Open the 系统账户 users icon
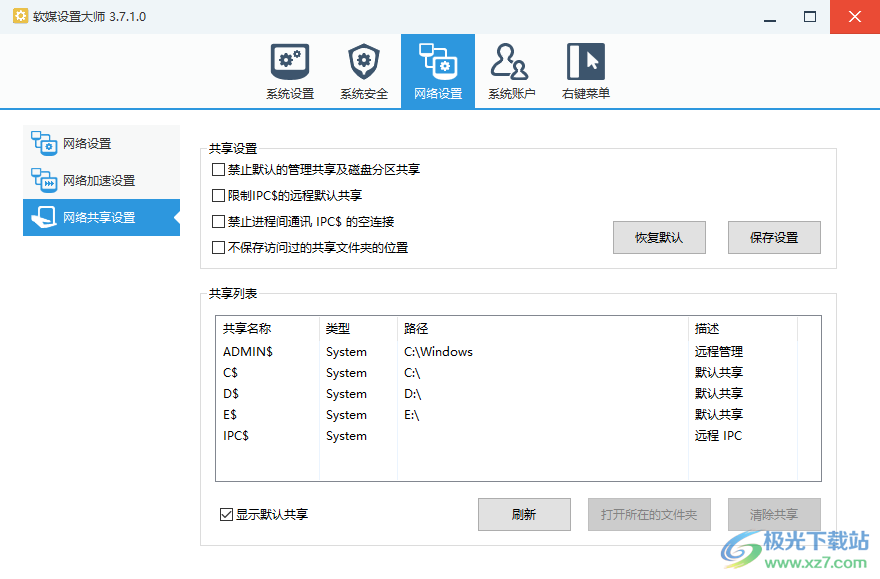This screenshot has height=579, width=880. point(510,61)
